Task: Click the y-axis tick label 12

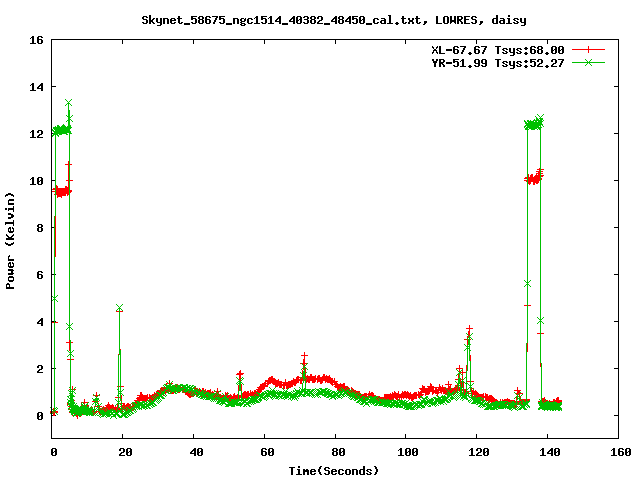Action: click(36, 134)
